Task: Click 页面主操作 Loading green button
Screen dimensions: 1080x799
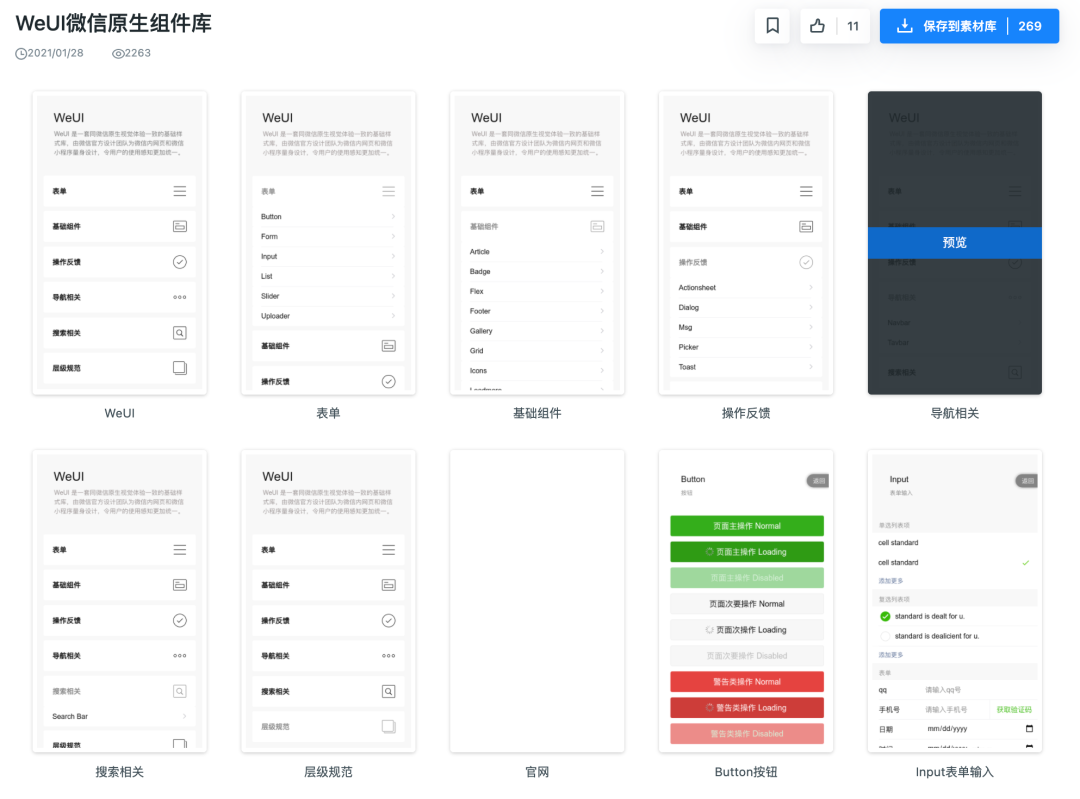Action: (x=747, y=552)
